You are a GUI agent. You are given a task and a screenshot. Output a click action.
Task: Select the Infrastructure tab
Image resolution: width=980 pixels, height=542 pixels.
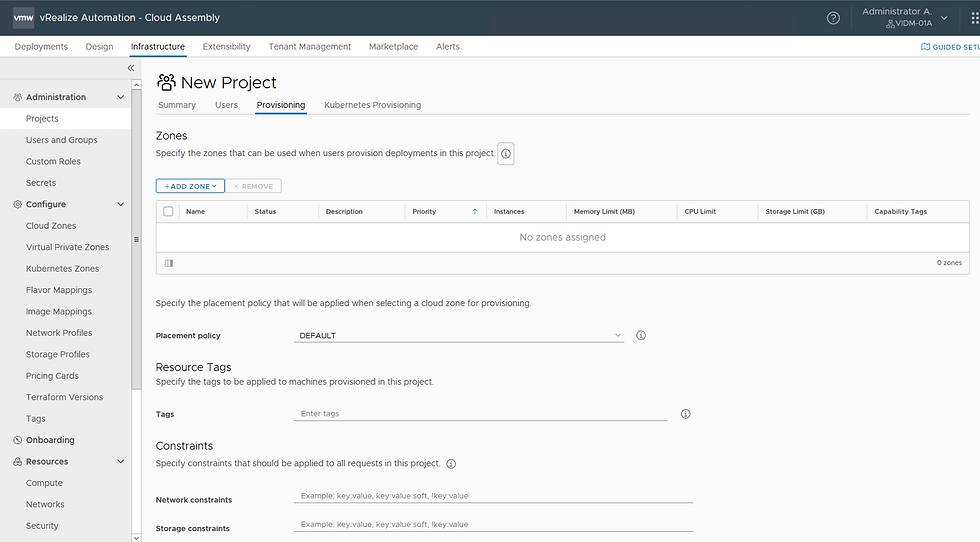(x=158, y=46)
